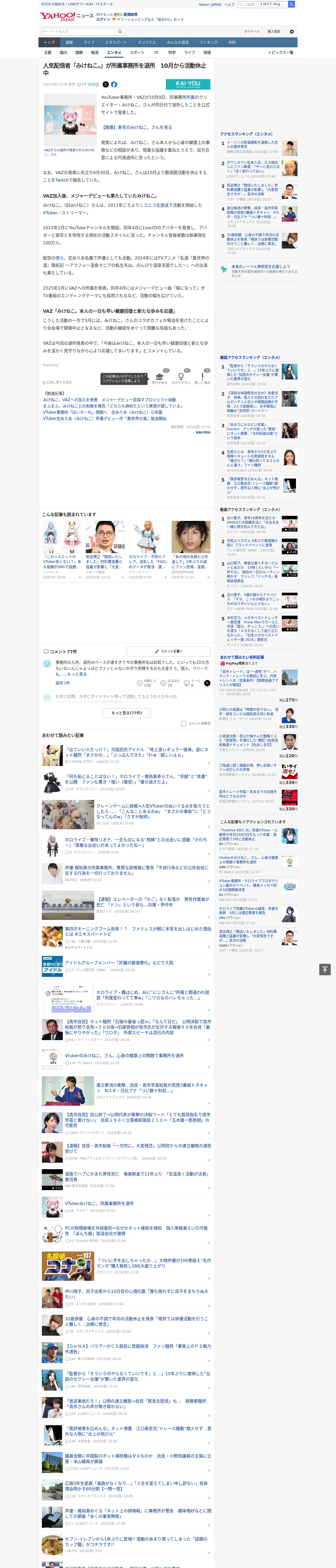Expand first comment with もっと見る
This screenshot has width=336, height=1568.
[77, 675]
